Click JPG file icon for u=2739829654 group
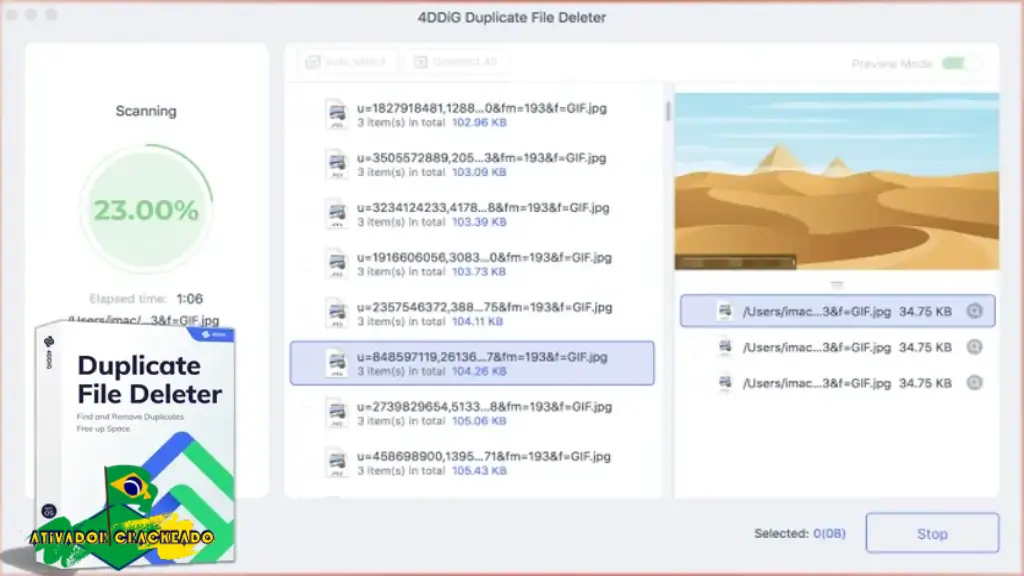This screenshot has height=576, width=1024. pyautogui.click(x=337, y=413)
